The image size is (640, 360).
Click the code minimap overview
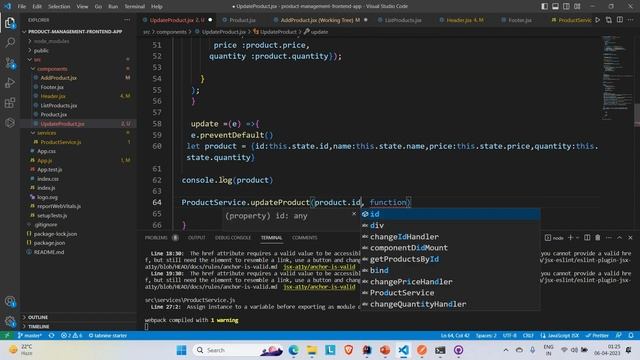(616, 78)
